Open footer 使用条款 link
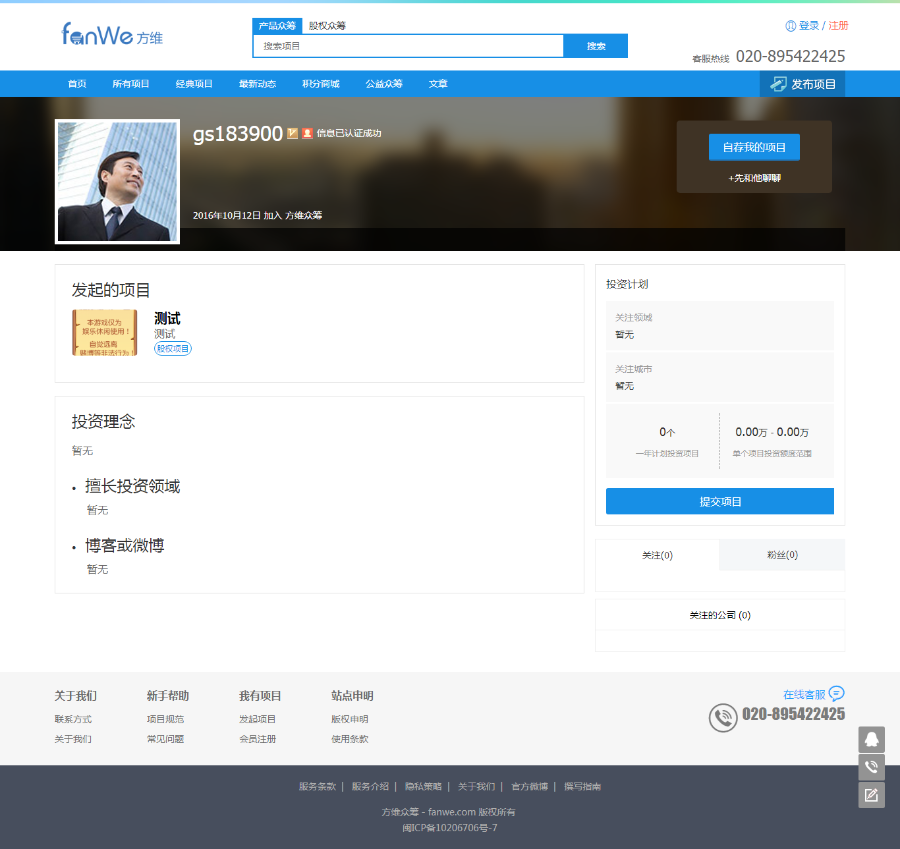Viewport: 900px width, 849px height. [x=350, y=739]
